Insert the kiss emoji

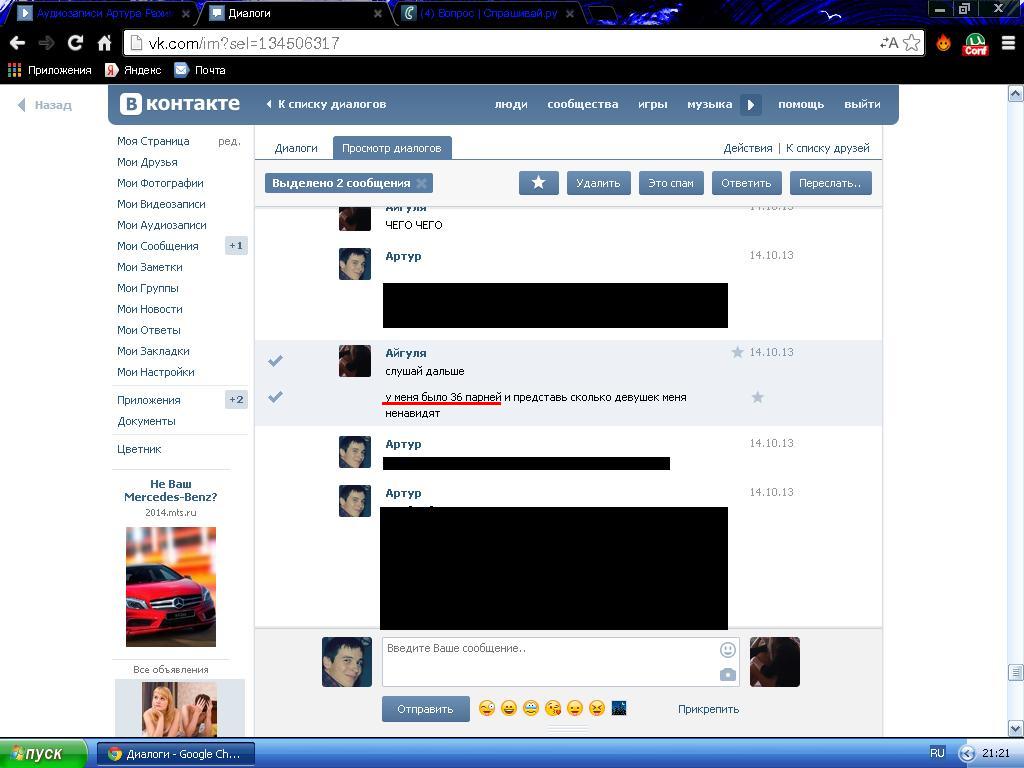click(553, 708)
